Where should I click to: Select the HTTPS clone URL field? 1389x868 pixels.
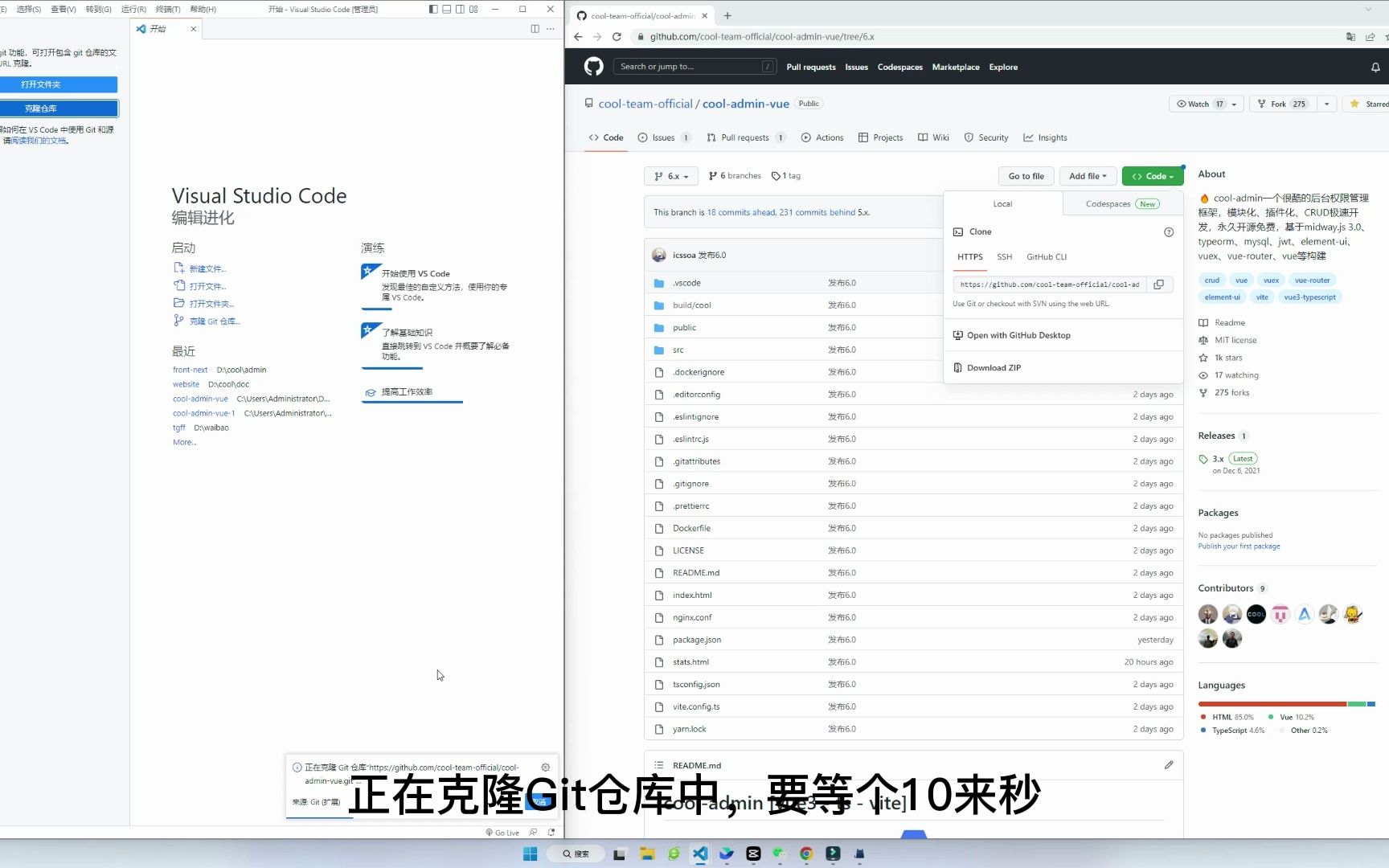coord(1049,285)
